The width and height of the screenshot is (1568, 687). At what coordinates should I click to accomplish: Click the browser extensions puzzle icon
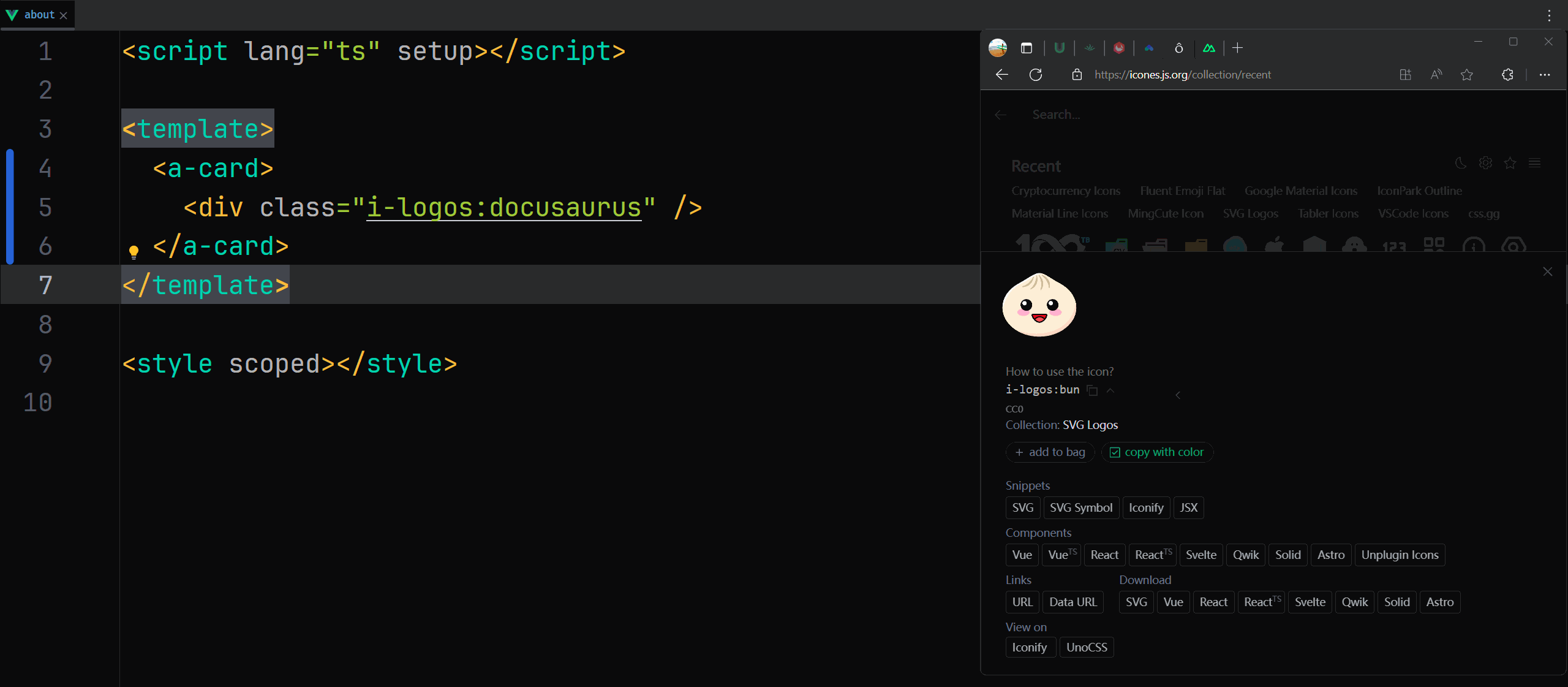click(1507, 74)
